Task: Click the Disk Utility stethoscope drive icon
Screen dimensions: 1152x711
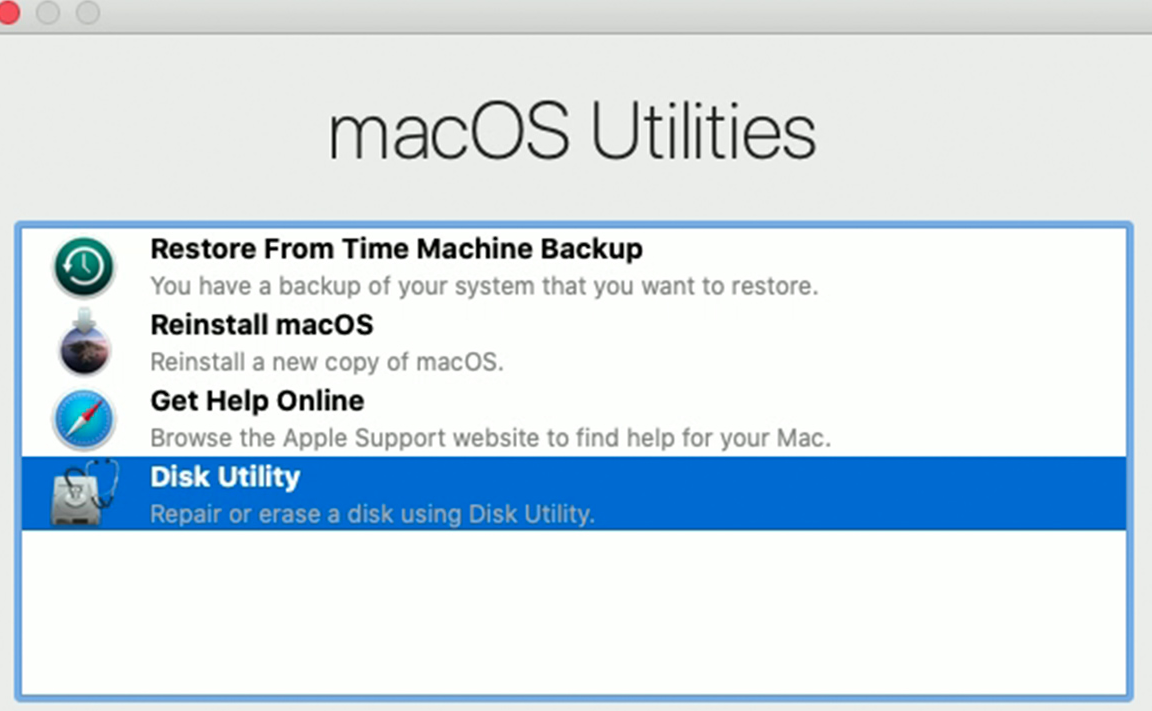Action: coord(84,493)
